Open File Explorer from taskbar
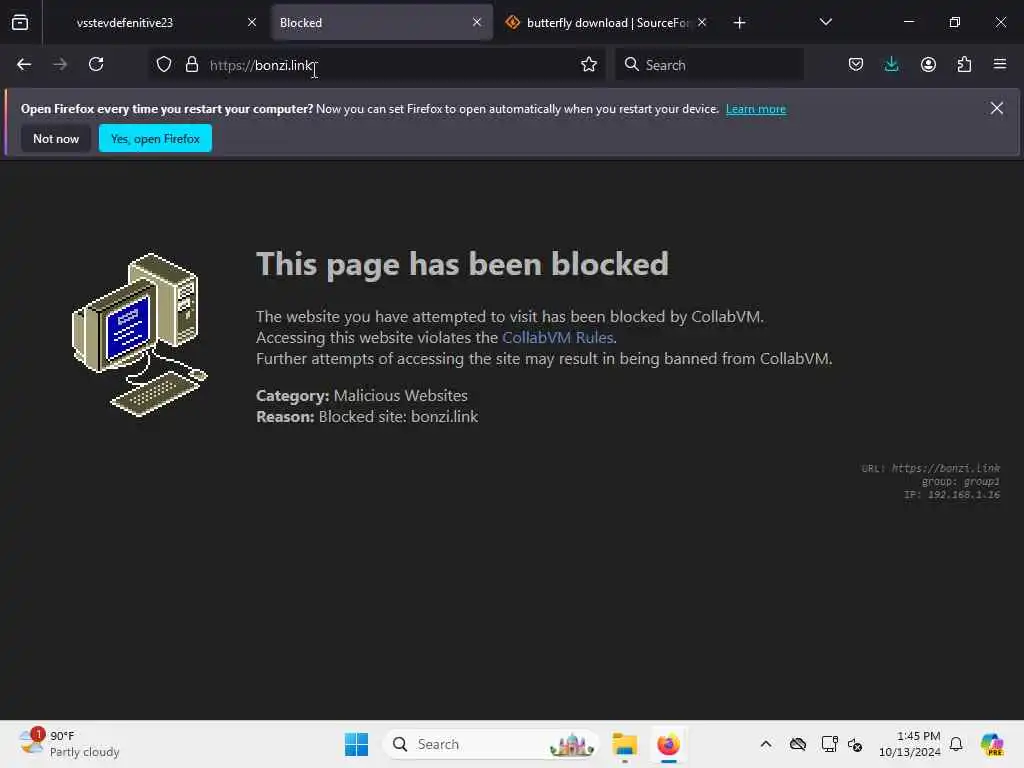 624,744
